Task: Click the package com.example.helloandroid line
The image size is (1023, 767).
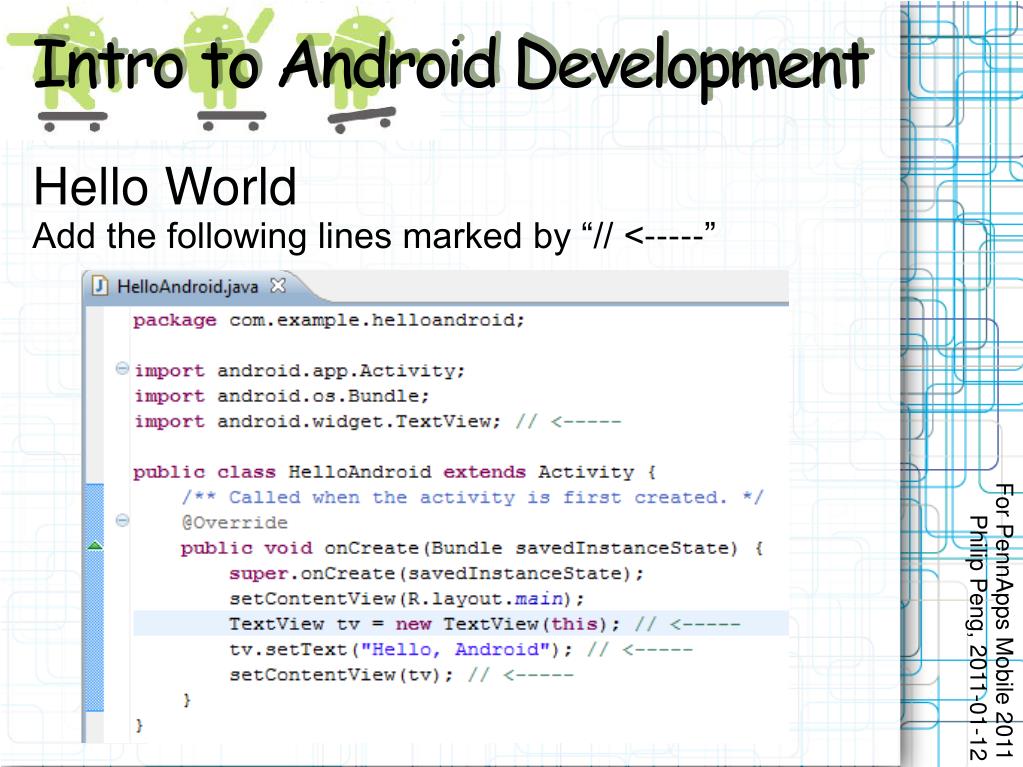Action: 328,320
